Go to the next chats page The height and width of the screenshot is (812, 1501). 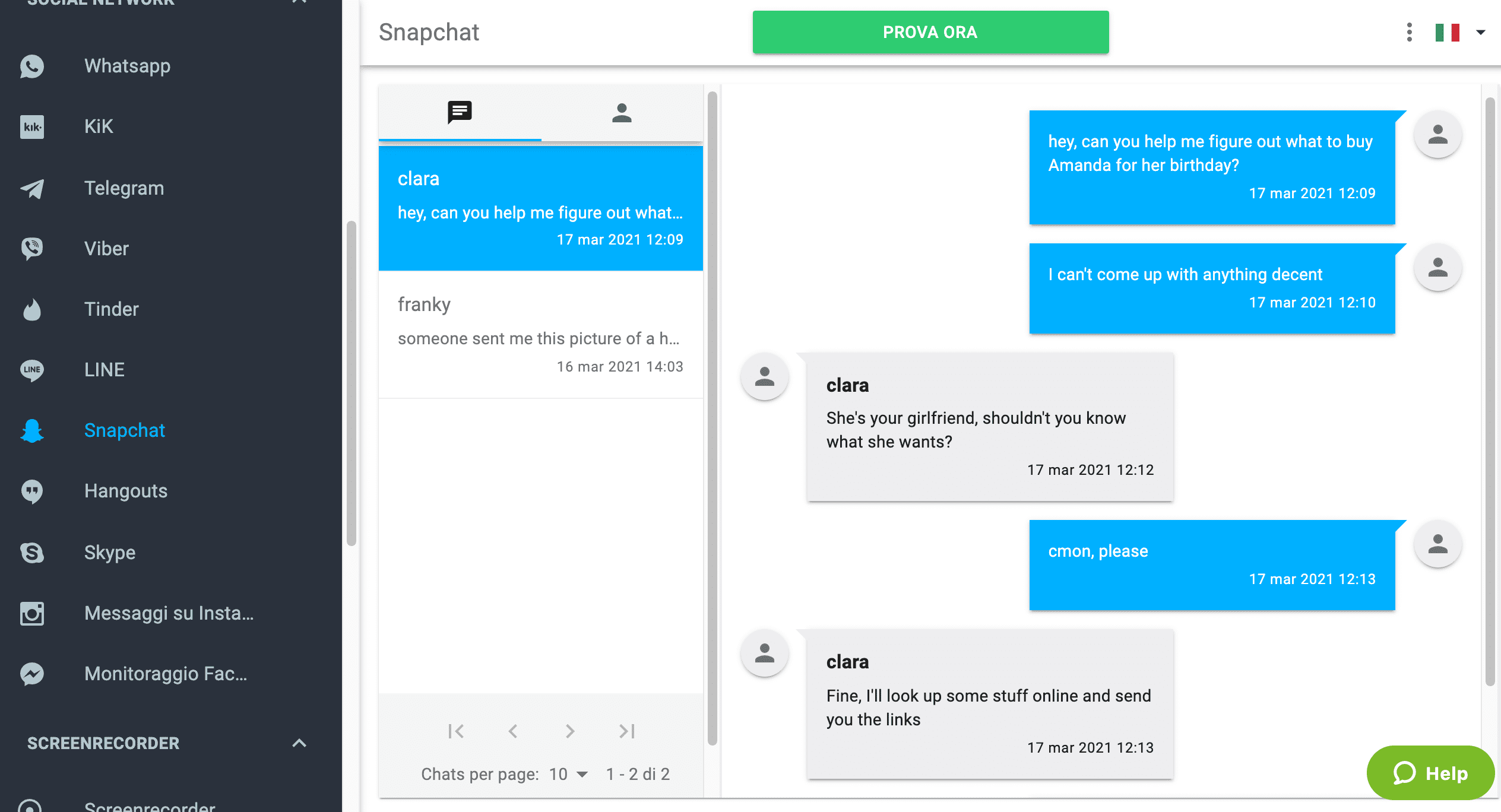pyautogui.click(x=569, y=731)
